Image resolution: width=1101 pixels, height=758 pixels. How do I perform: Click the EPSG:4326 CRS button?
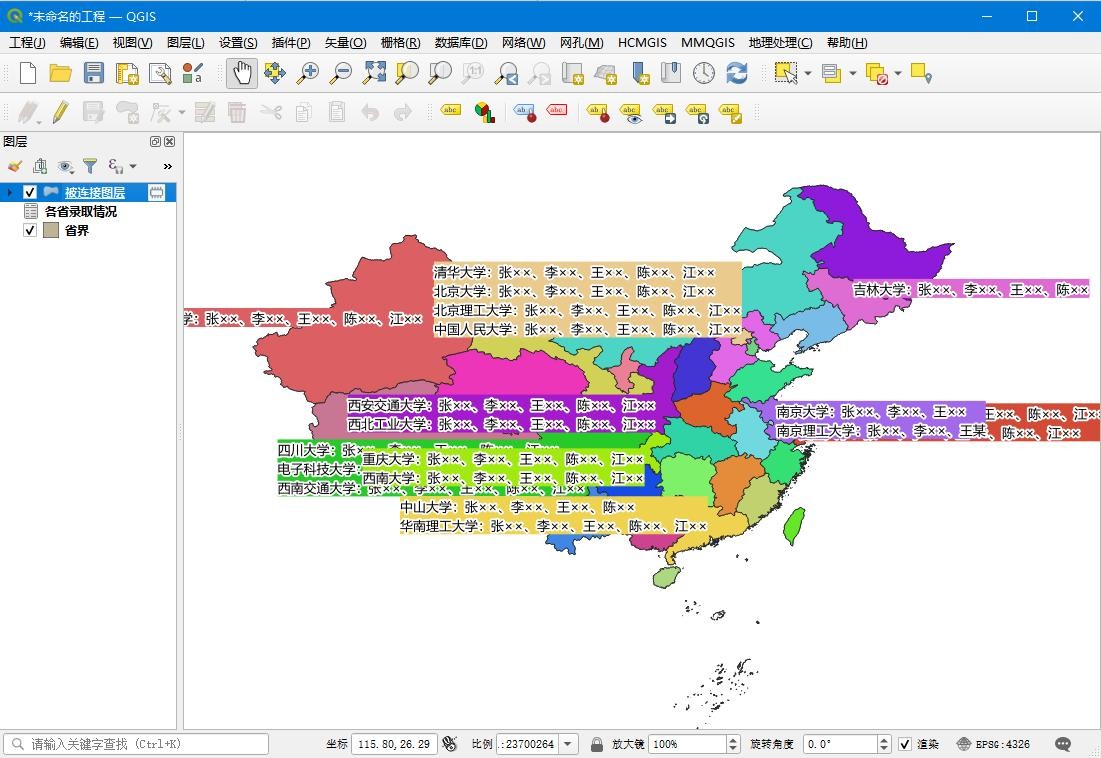[x=993, y=744]
